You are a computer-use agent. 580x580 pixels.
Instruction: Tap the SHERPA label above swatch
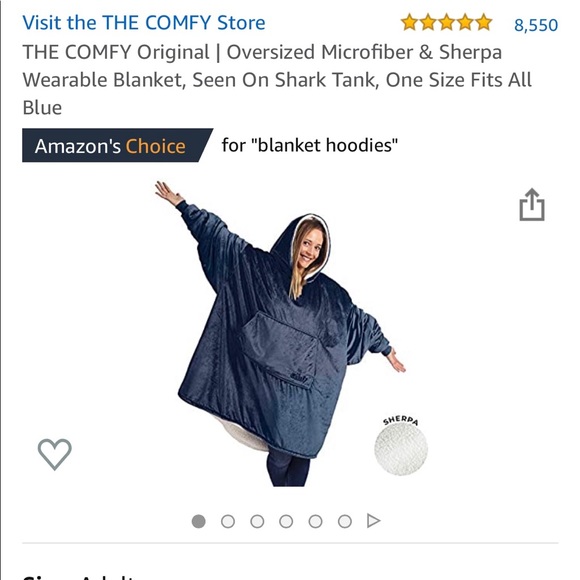pyautogui.click(x=401, y=421)
